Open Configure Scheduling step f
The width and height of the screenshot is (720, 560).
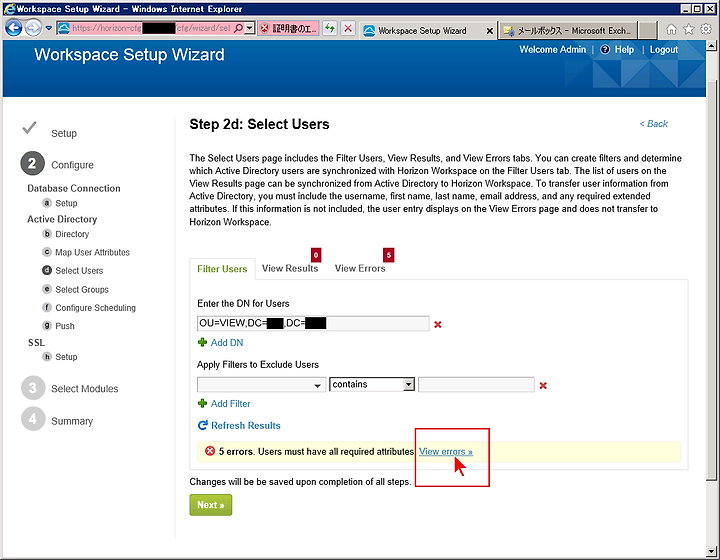click(x=89, y=308)
